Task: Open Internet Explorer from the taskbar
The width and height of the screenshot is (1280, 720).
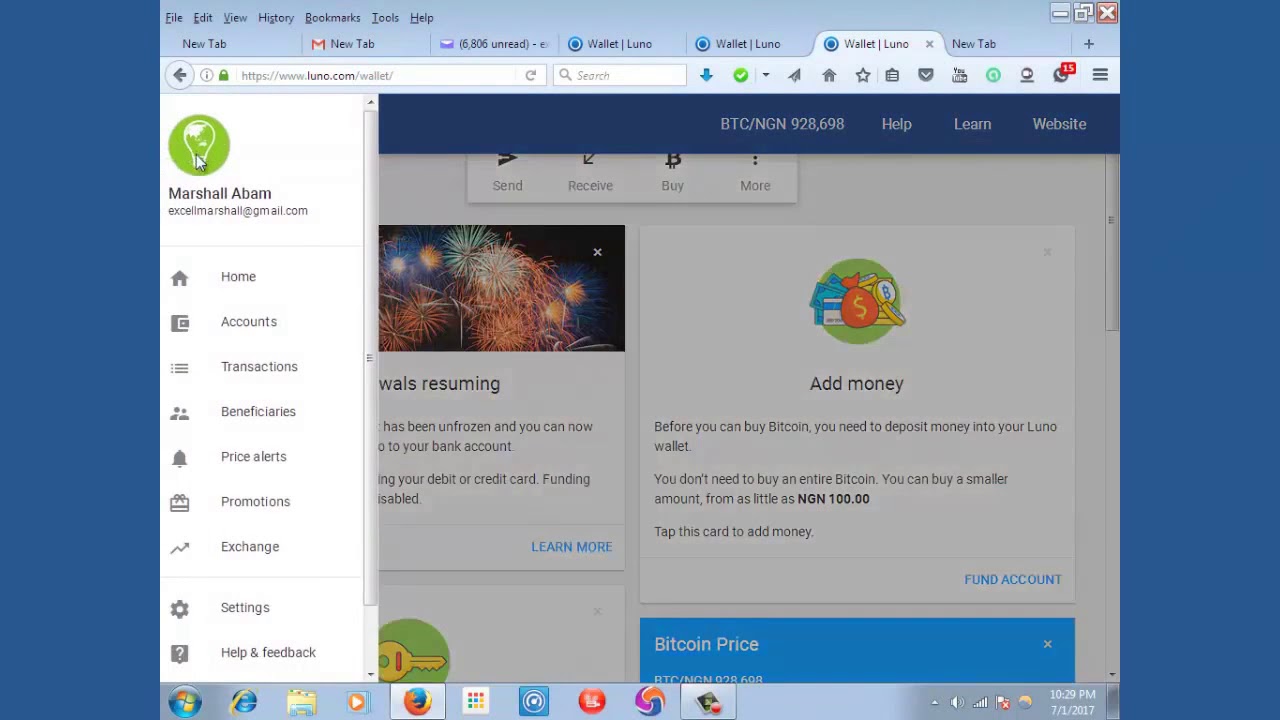Action: tap(244, 702)
